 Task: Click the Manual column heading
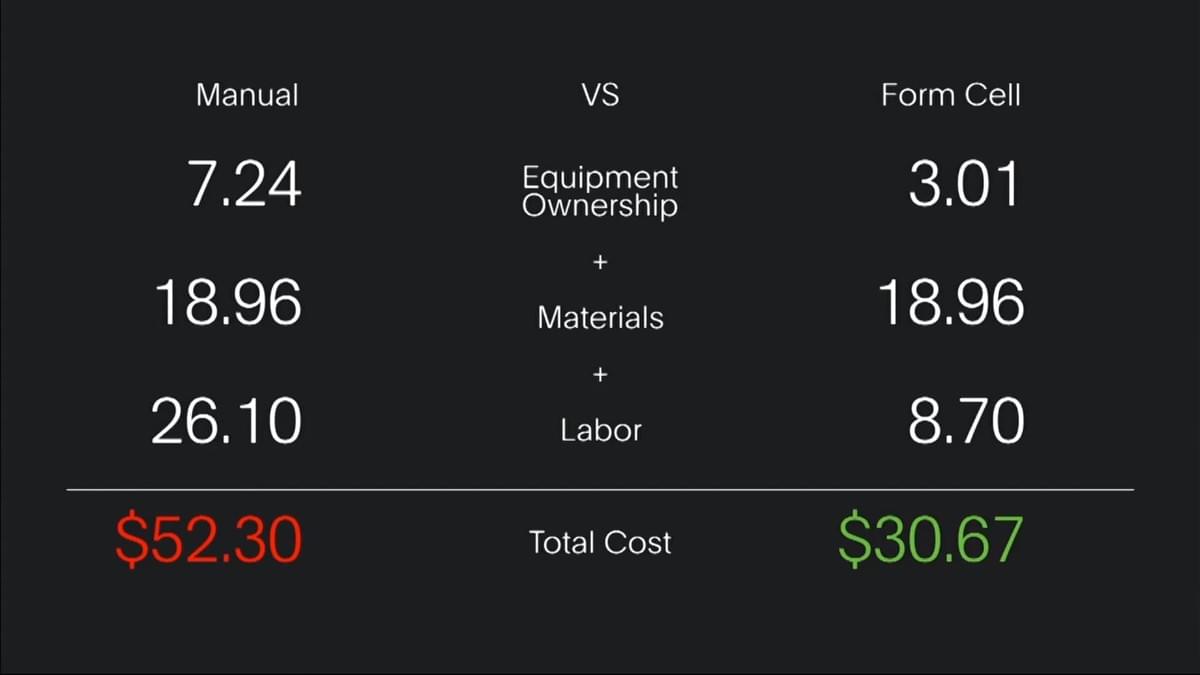point(247,95)
